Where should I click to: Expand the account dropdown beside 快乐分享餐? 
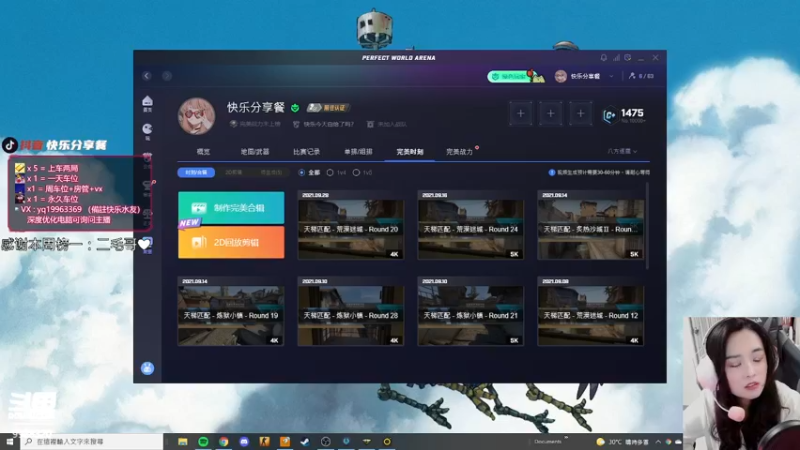pyautogui.click(x=611, y=76)
